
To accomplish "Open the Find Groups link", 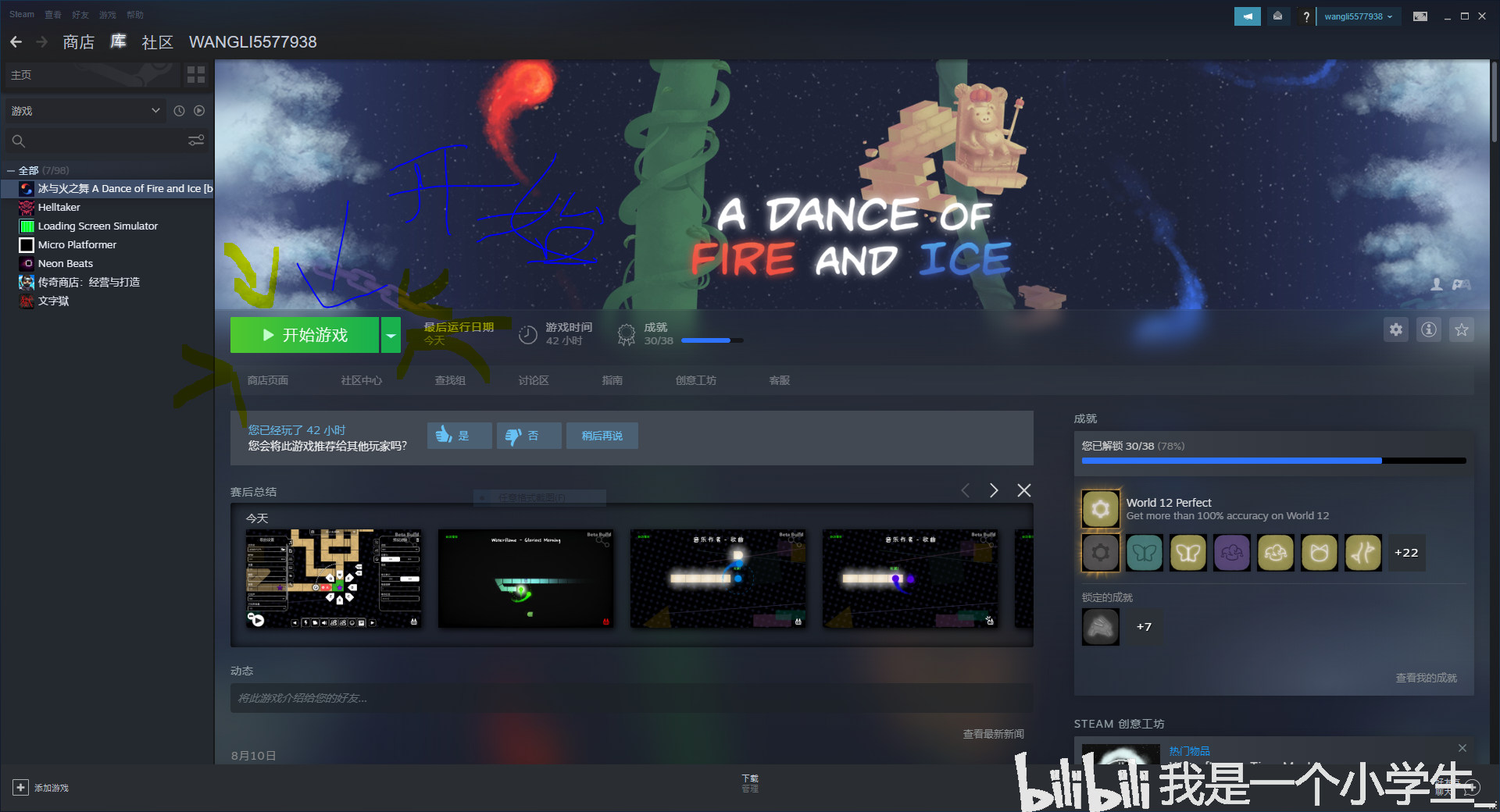I will 450,380.
